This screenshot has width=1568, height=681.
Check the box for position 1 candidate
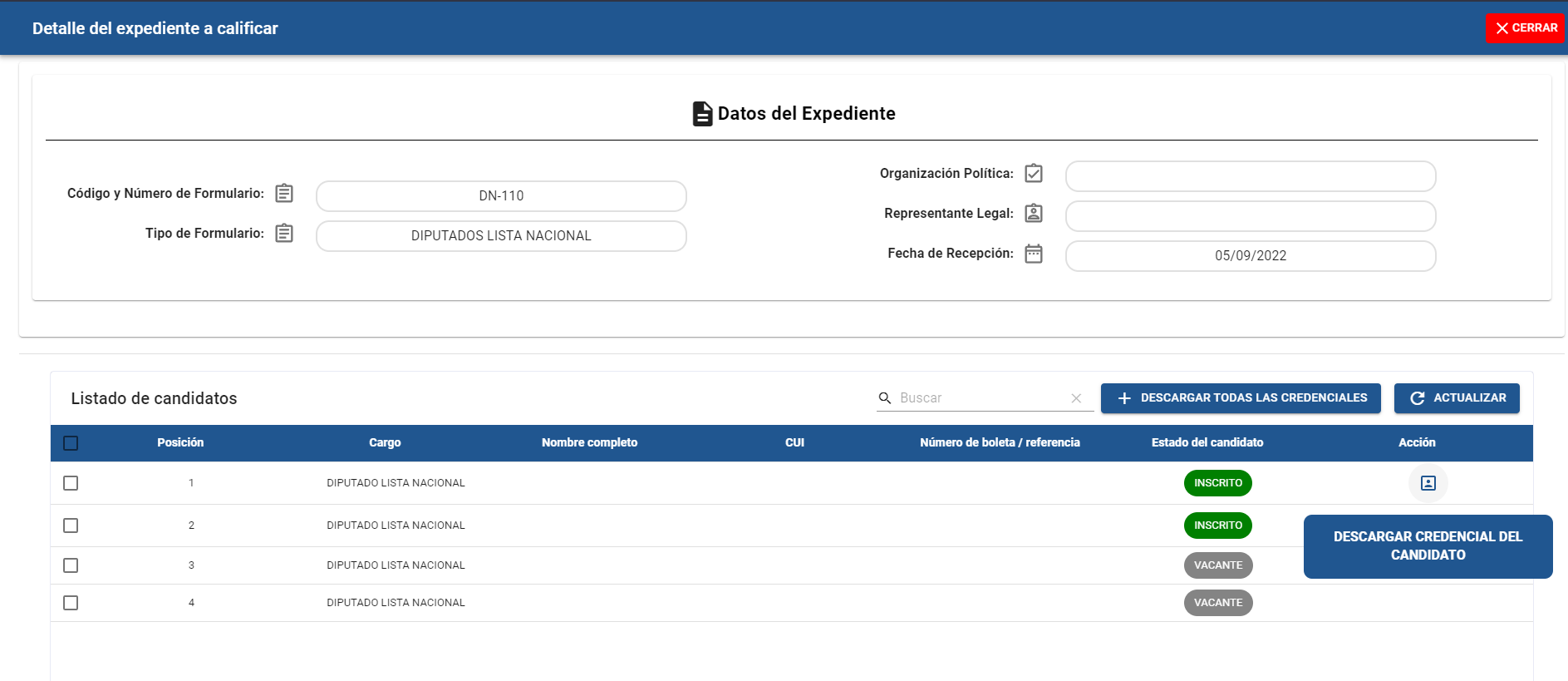point(71,483)
